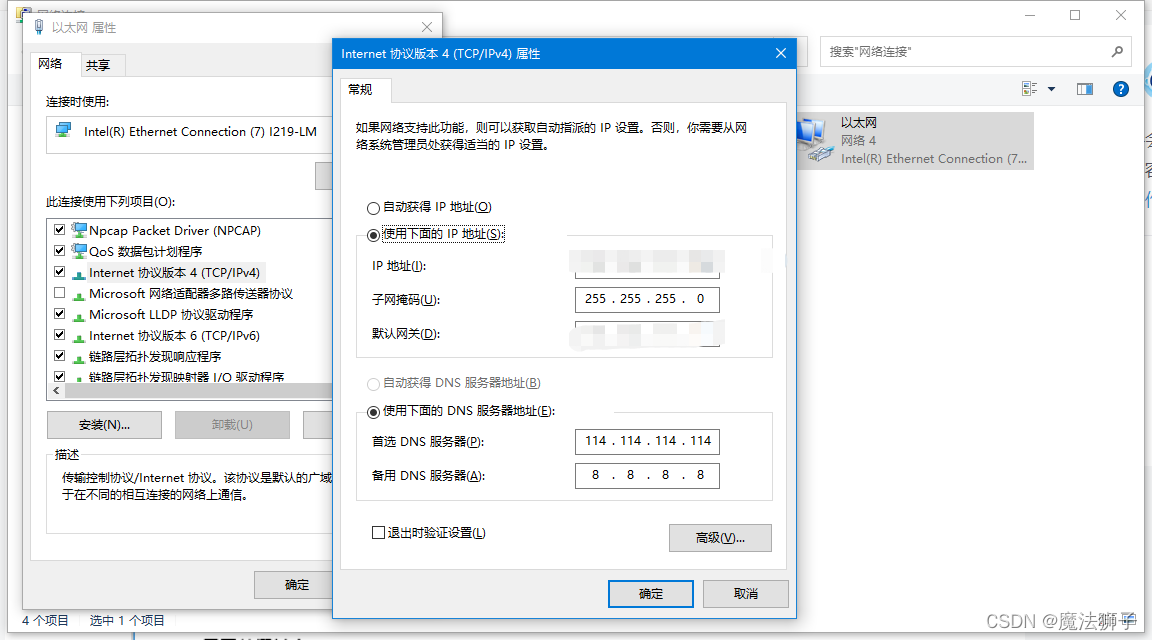Image resolution: width=1152 pixels, height=640 pixels.
Task: Click the 安装 button
Action: (104, 424)
